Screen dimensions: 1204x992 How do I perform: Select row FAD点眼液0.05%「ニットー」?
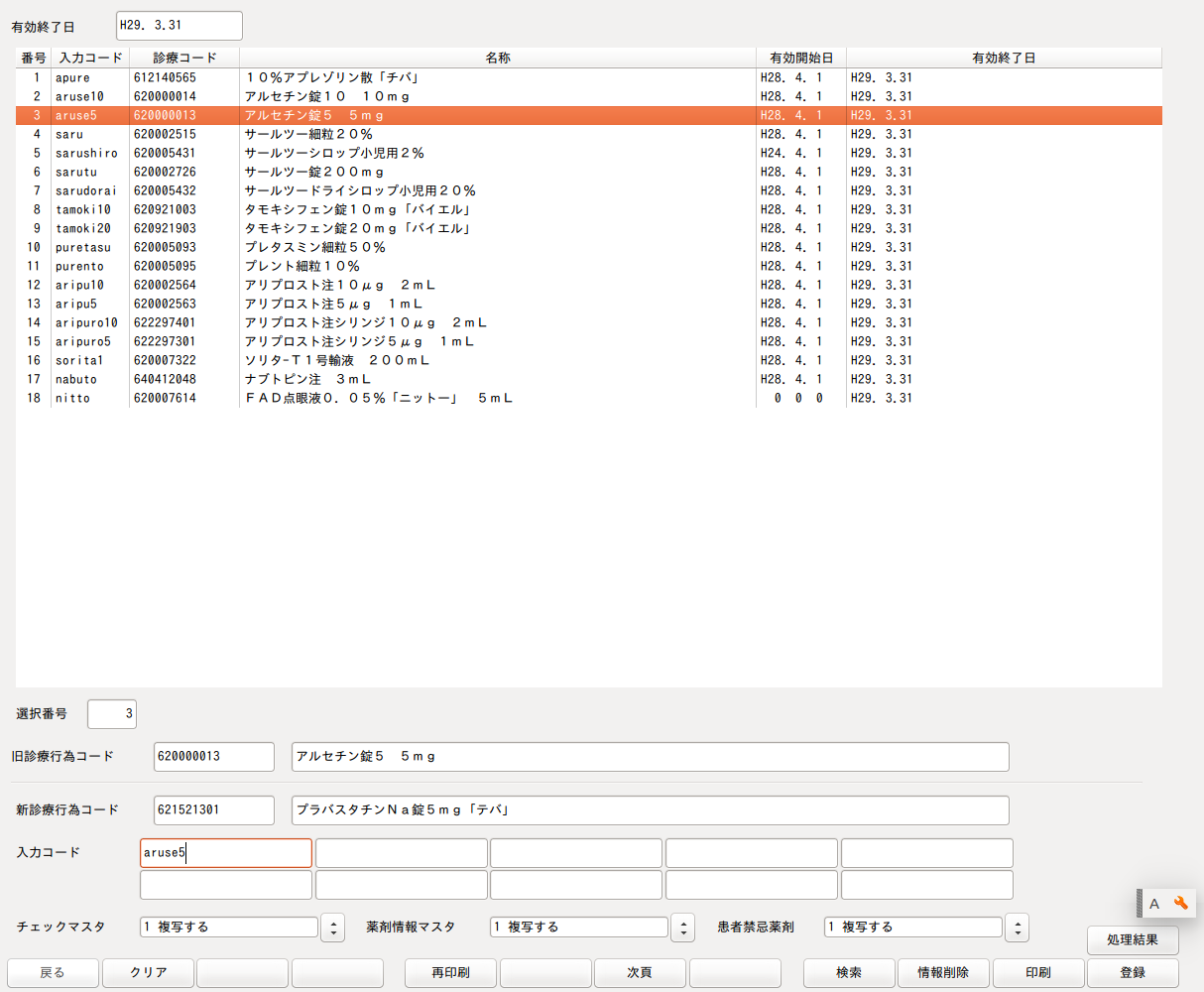[589, 398]
